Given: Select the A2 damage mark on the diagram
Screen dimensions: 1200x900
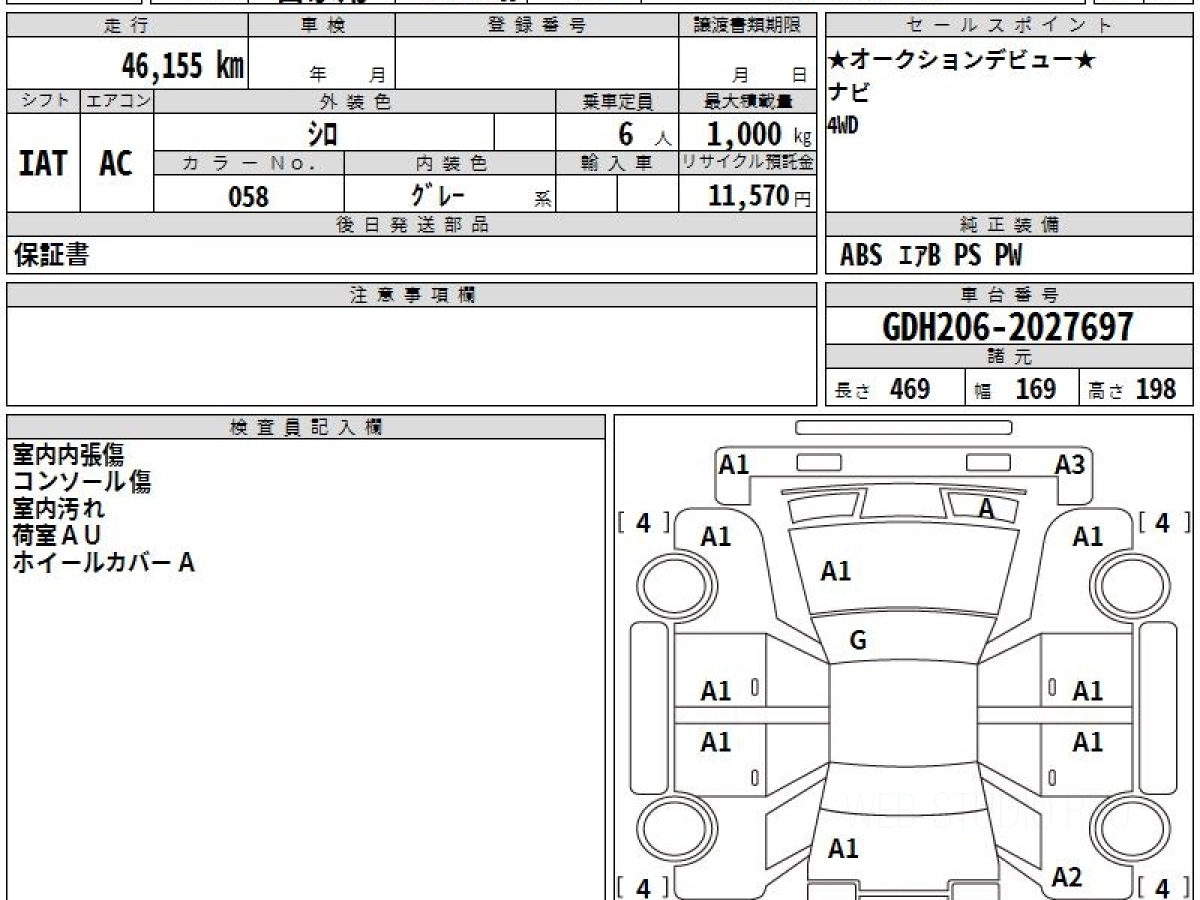Looking at the screenshot, I should click(x=1067, y=878).
